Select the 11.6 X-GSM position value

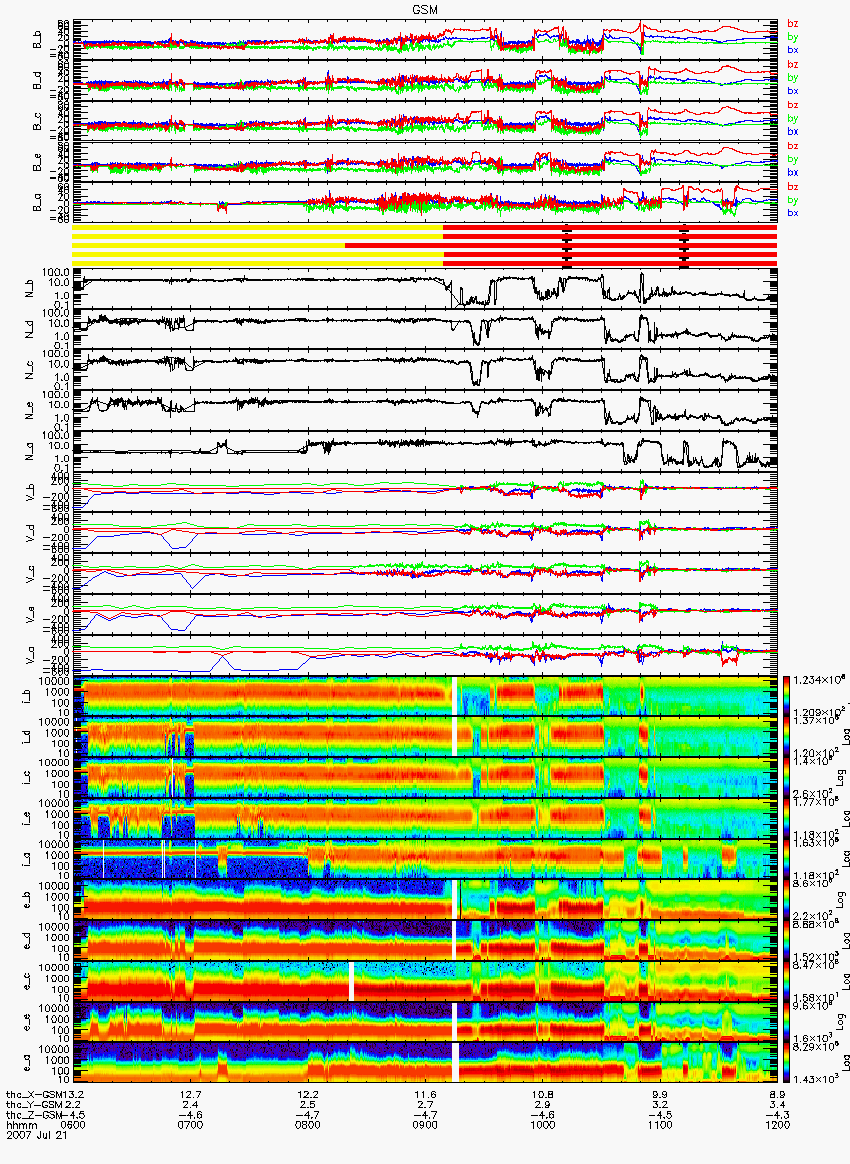(x=425, y=1094)
